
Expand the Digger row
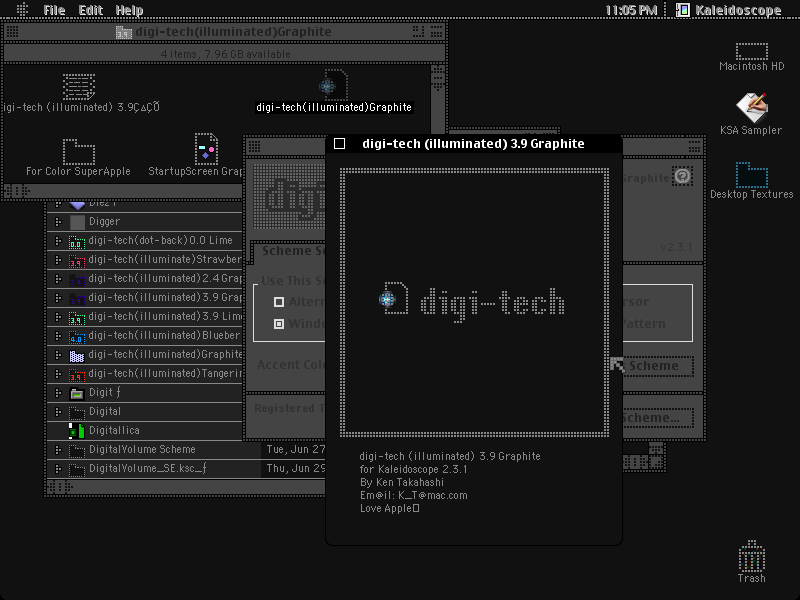[58, 222]
